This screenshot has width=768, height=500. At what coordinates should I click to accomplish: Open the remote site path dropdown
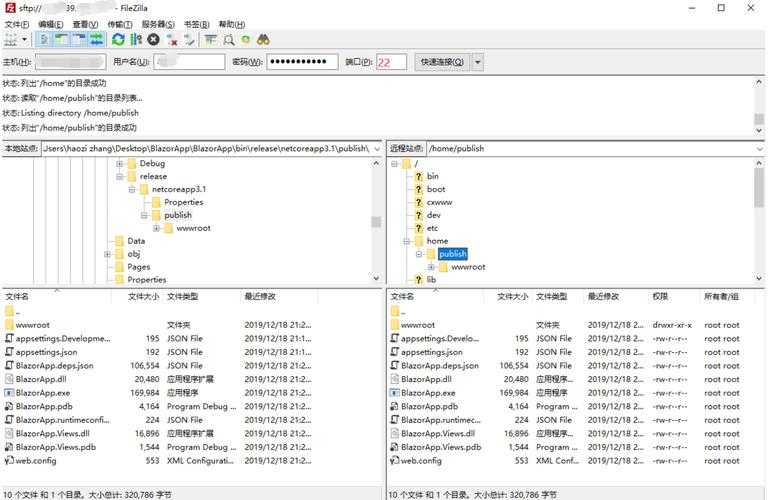[760, 148]
